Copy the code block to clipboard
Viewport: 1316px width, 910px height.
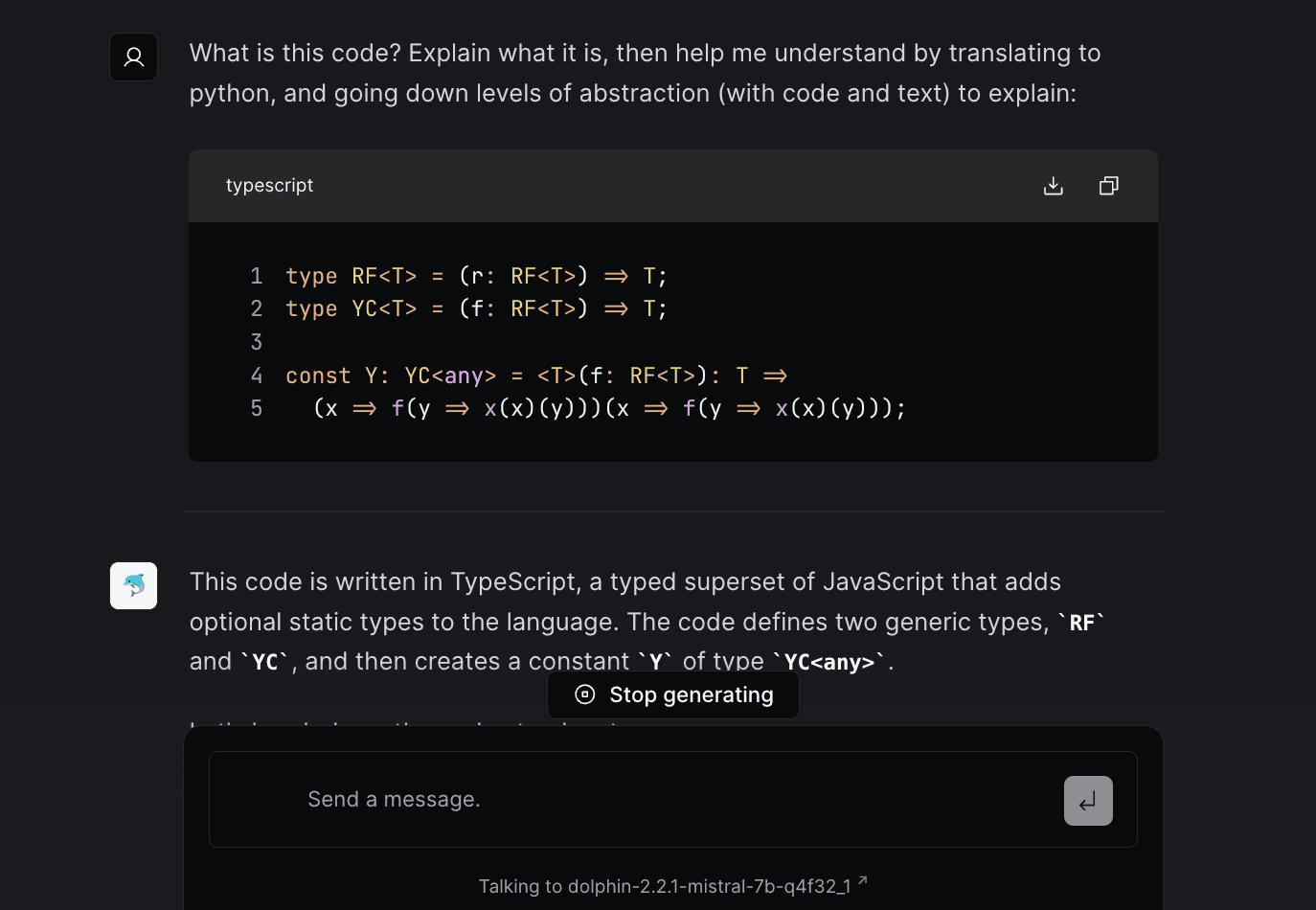(1108, 185)
